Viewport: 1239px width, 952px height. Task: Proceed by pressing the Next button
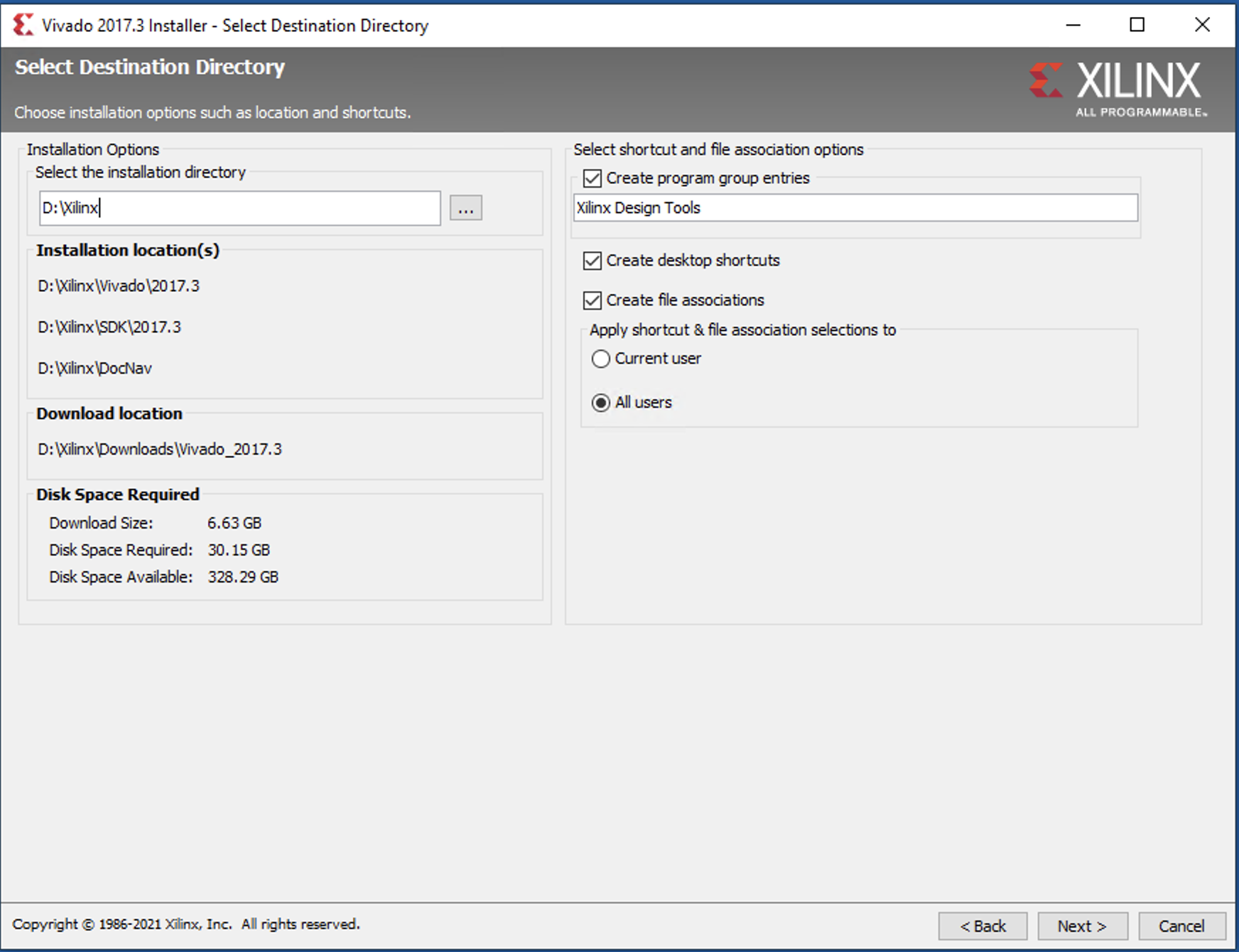click(x=1081, y=926)
